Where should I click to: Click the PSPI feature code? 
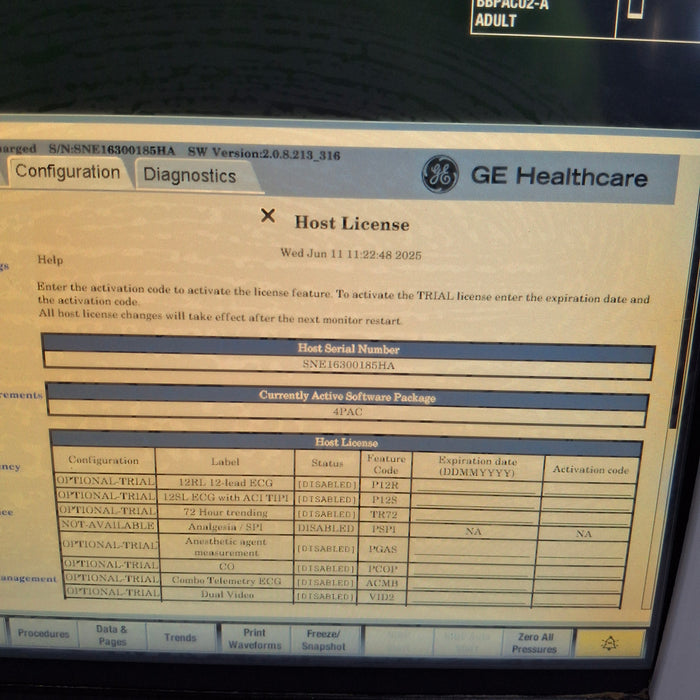point(383,529)
